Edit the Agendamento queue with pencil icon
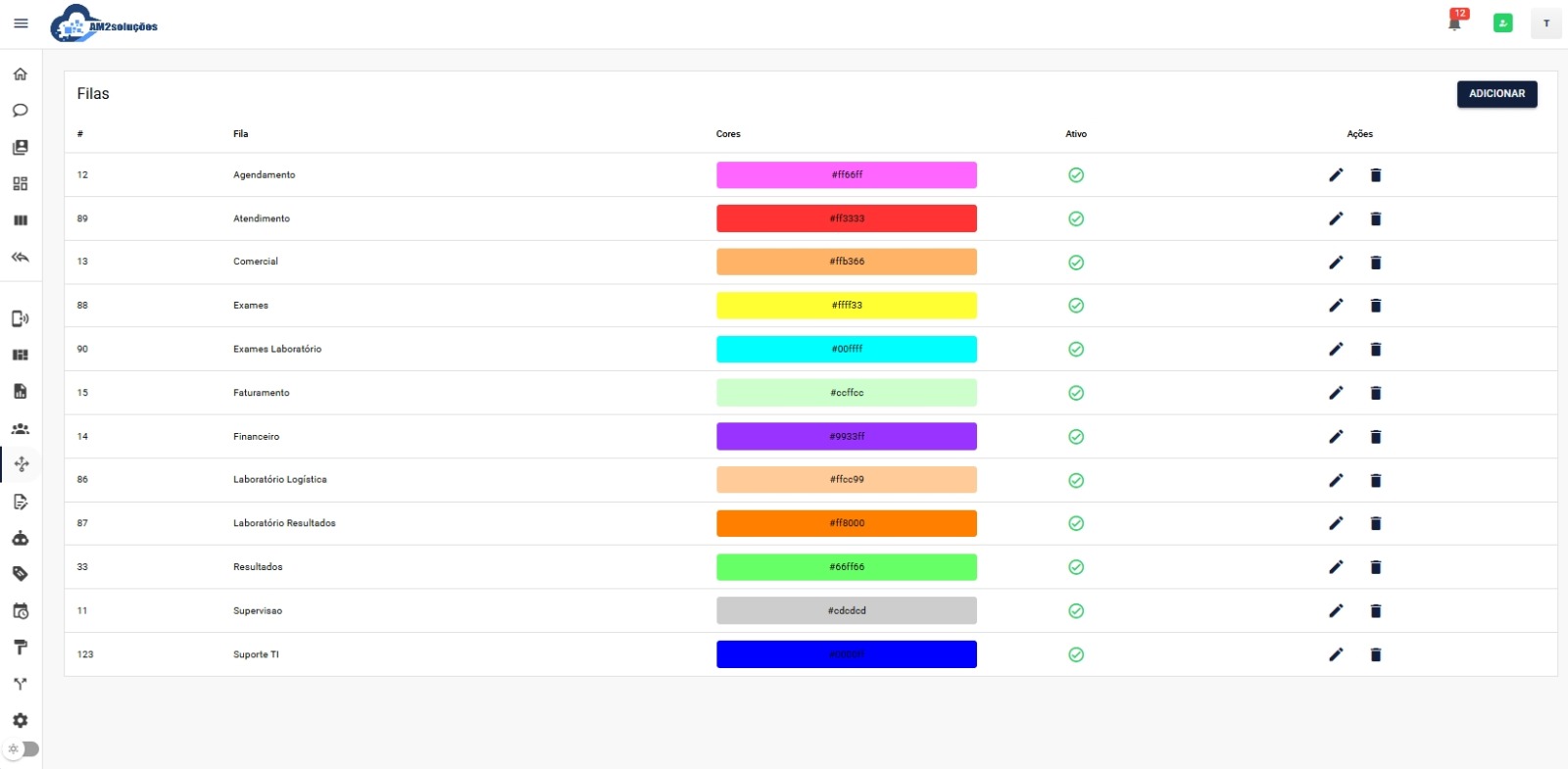 click(1336, 175)
